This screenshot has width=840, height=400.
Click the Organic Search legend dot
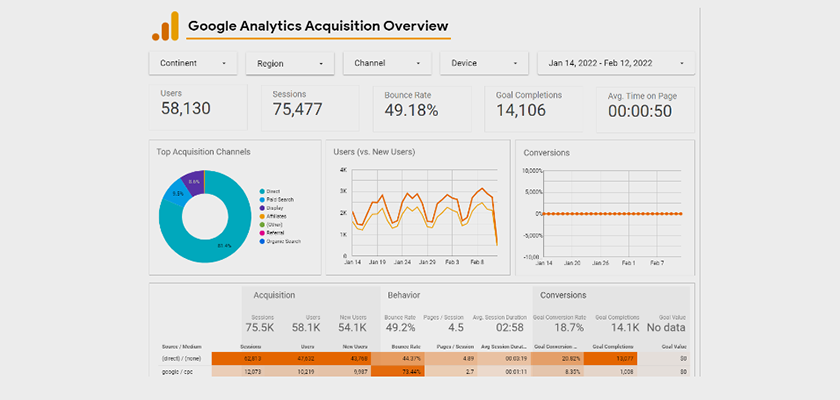tap(261, 241)
